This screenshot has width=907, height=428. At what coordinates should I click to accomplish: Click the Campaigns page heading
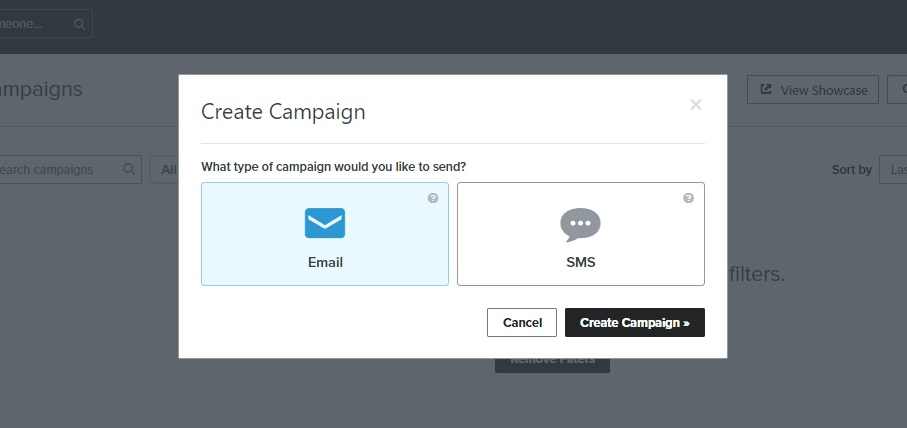click(40, 90)
